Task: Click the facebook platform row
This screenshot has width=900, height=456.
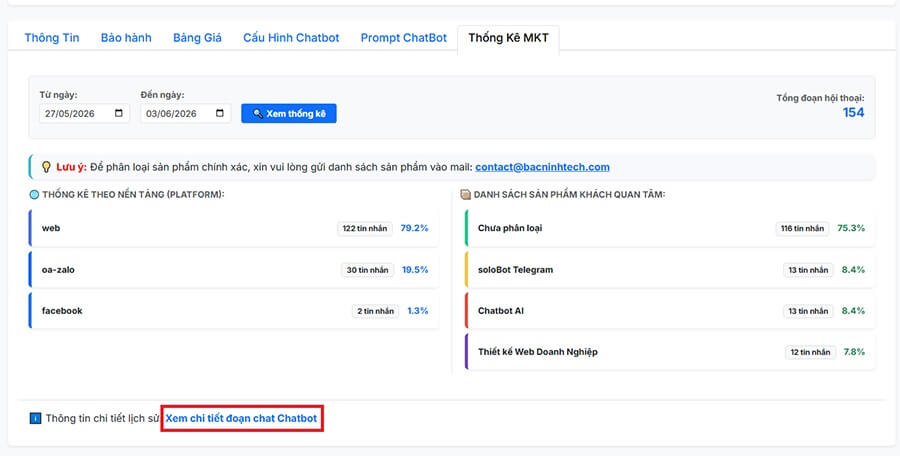Action: point(234,311)
